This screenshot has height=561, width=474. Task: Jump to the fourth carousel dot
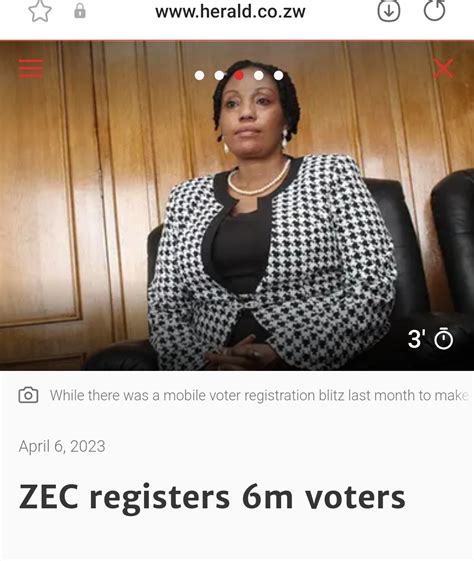(259, 75)
